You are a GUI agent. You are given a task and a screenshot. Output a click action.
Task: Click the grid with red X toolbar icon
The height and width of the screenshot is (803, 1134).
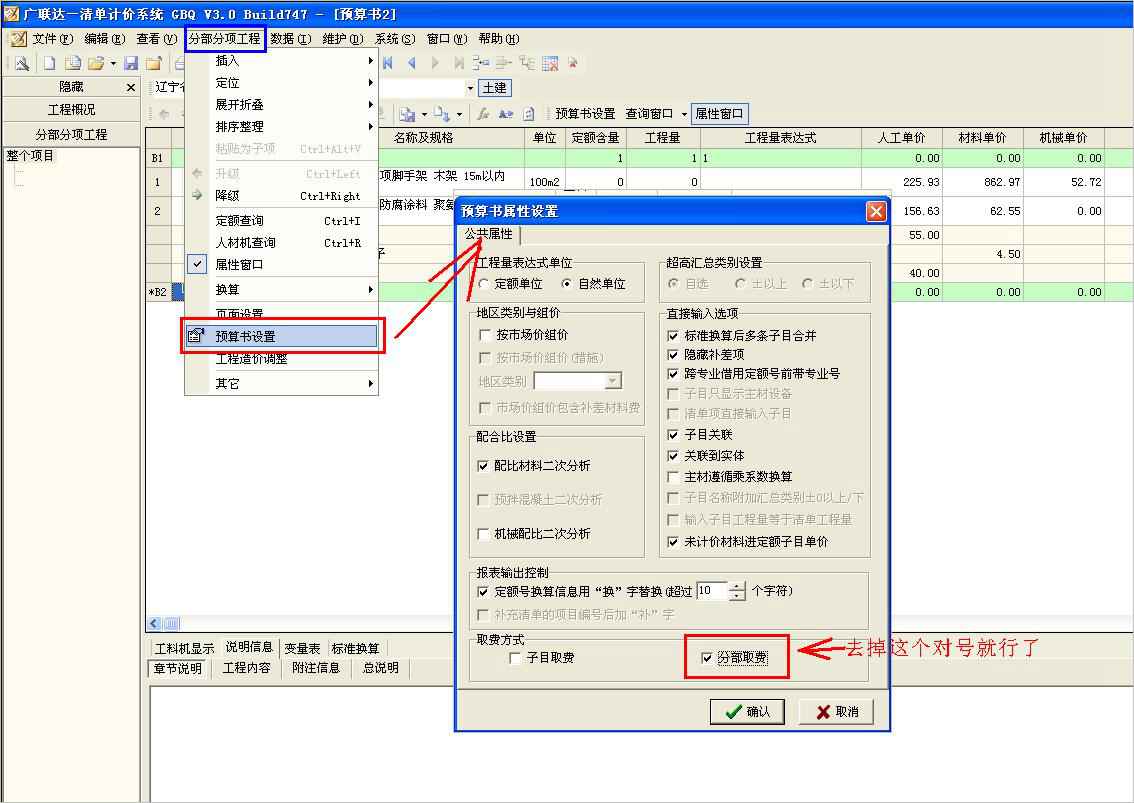point(550,64)
